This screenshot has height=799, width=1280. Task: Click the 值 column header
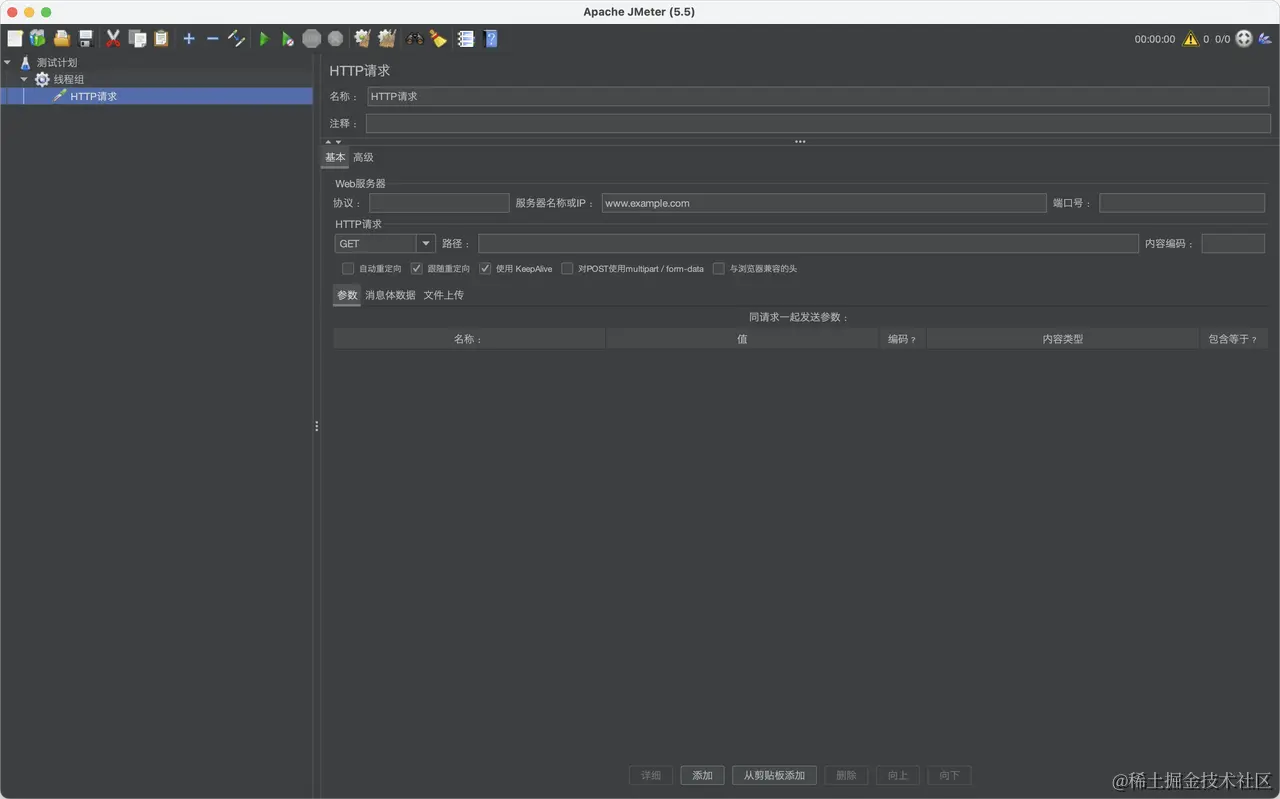point(742,339)
